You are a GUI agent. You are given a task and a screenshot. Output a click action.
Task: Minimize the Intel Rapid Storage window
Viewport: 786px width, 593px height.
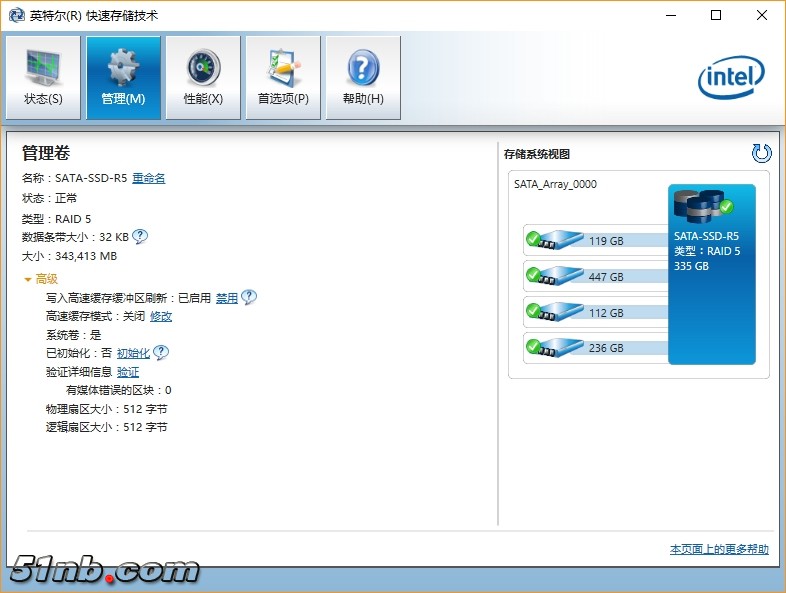point(671,16)
